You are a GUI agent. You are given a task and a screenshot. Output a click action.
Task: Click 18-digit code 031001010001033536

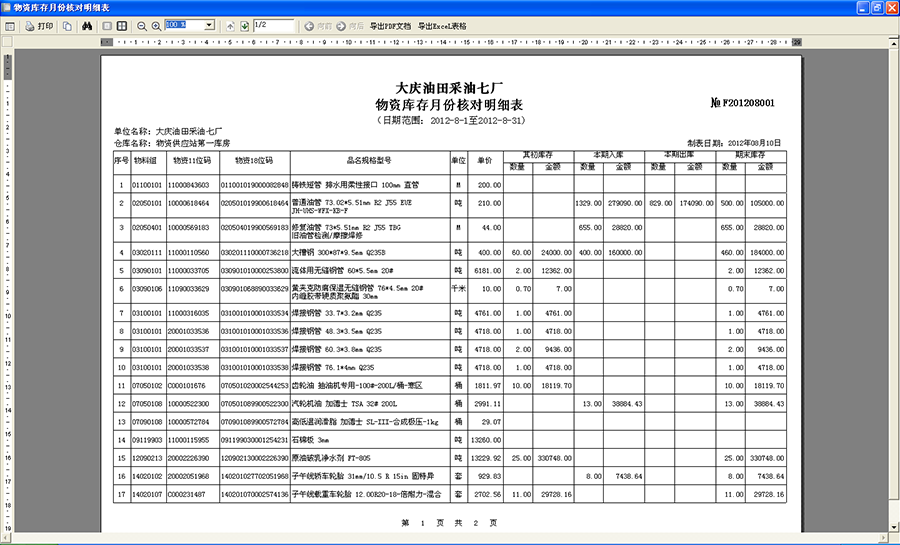coord(254,332)
